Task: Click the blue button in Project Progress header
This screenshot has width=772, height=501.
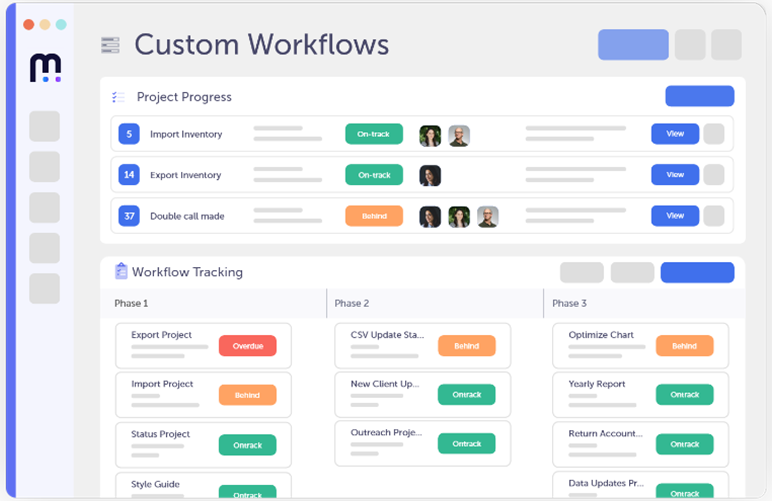Action: [x=699, y=96]
